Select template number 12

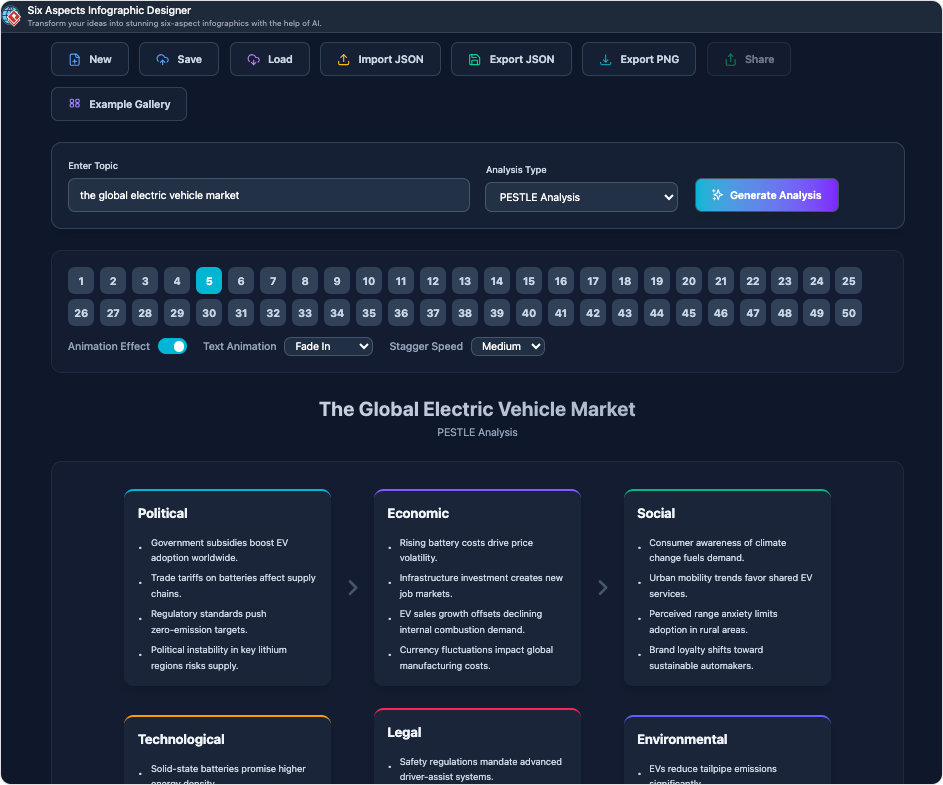point(432,281)
